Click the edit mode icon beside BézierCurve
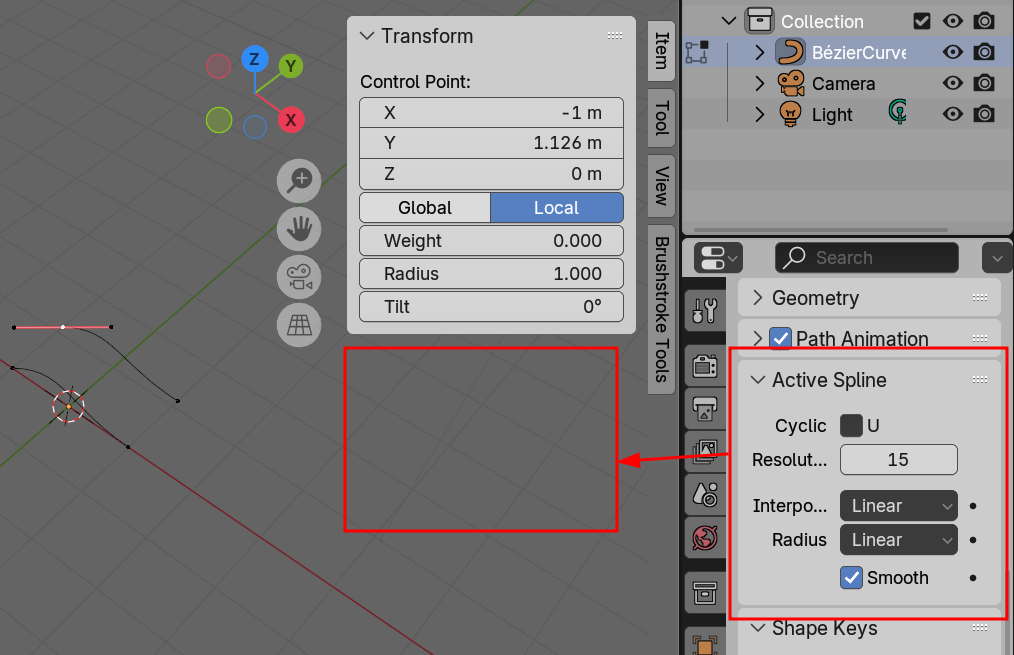Screen dimensions: 1014x655 [x=697, y=52]
